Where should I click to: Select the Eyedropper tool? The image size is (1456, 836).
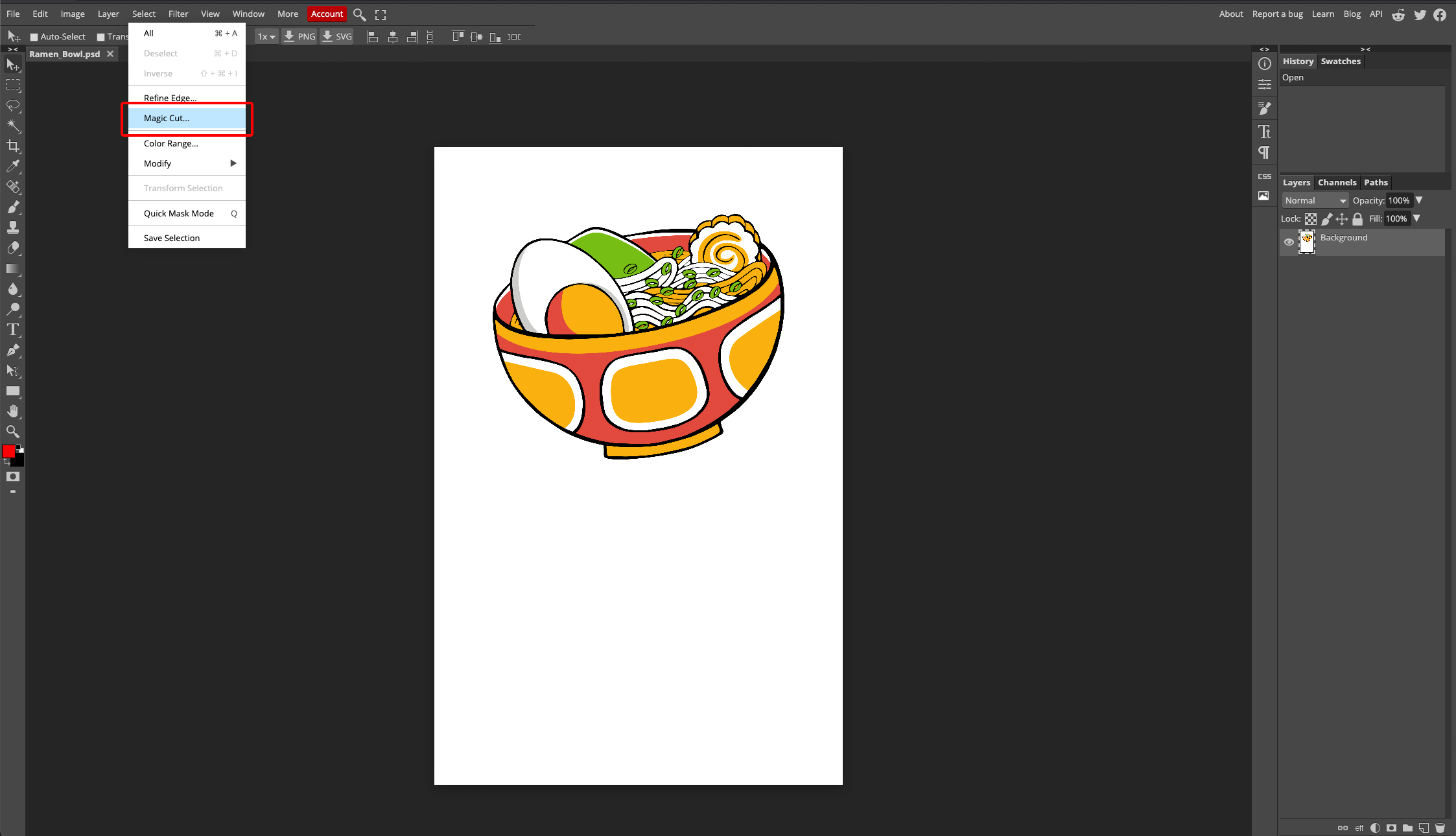(x=13, y=167)
